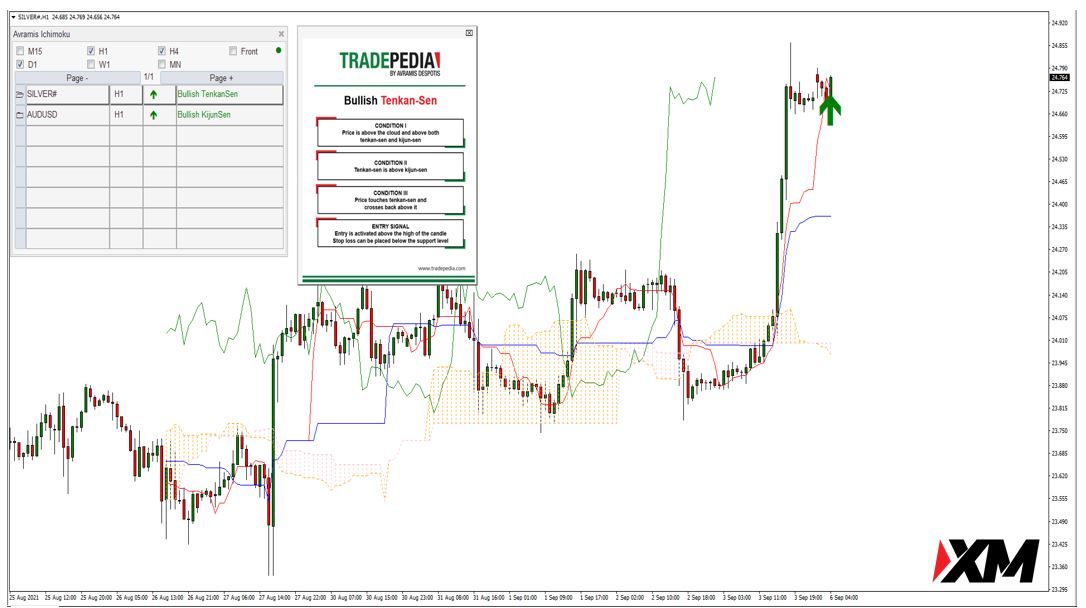Click the Tradepedia logo
The height and width of the screenshot is (608, 1086).
coord(390,63)
